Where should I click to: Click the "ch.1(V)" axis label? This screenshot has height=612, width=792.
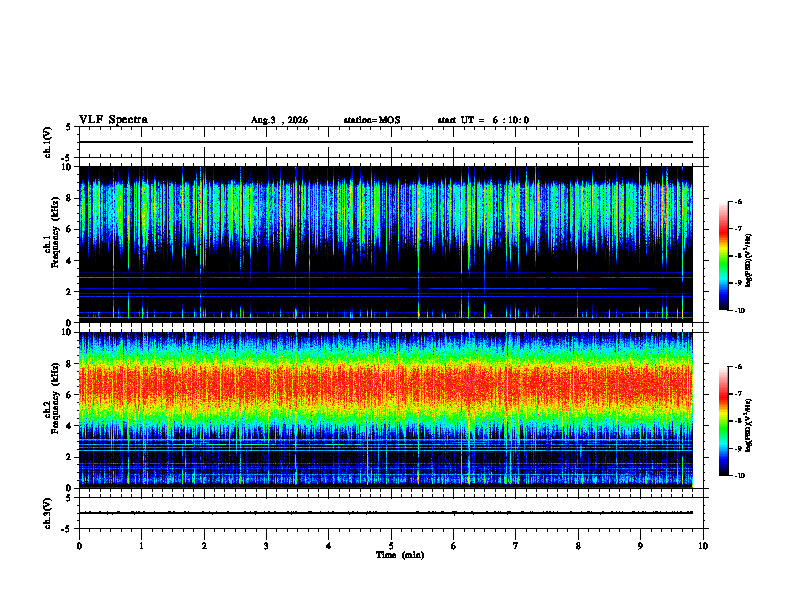(x=48, y=142)
